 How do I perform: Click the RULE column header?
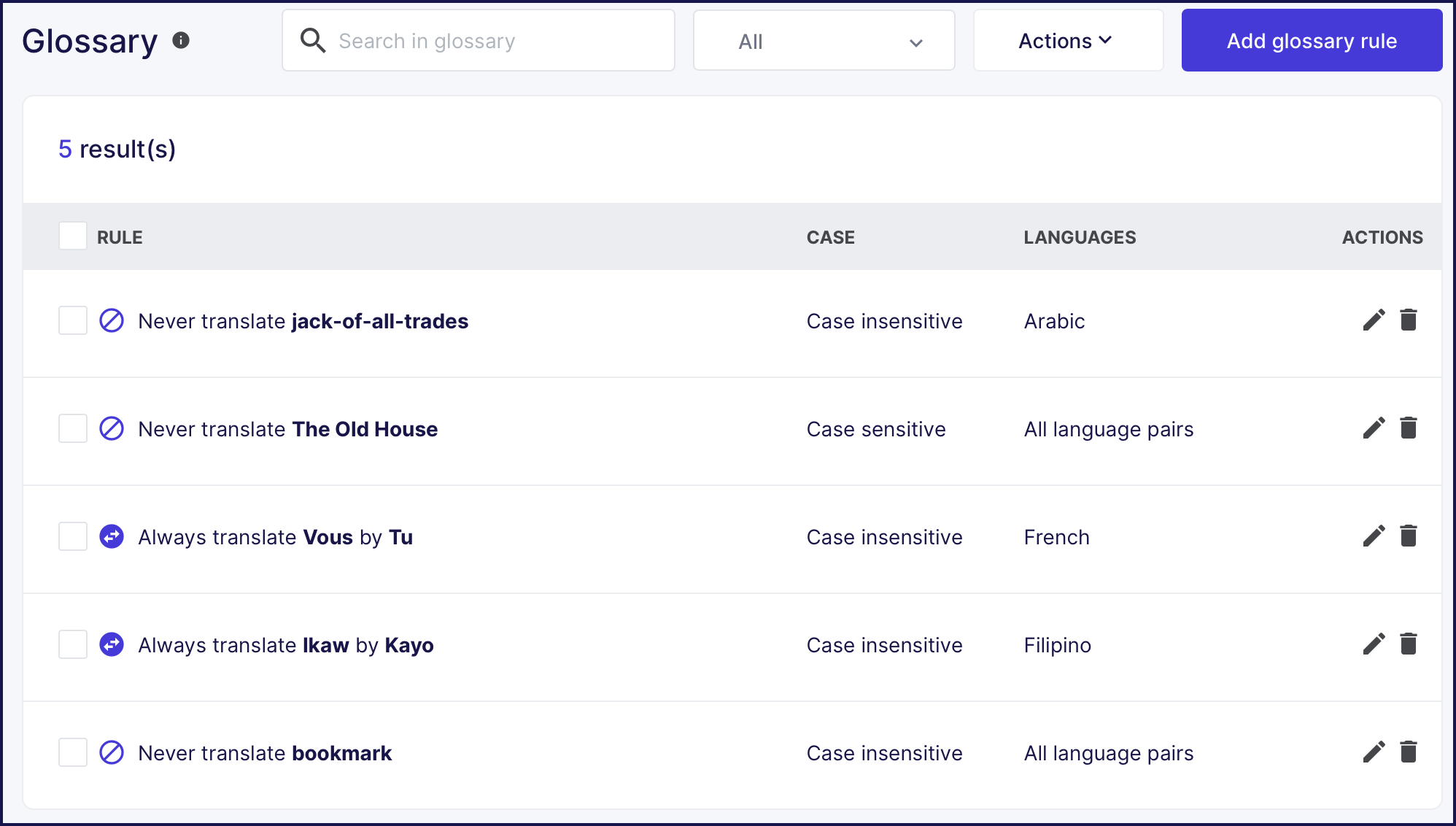pos(120,236)
